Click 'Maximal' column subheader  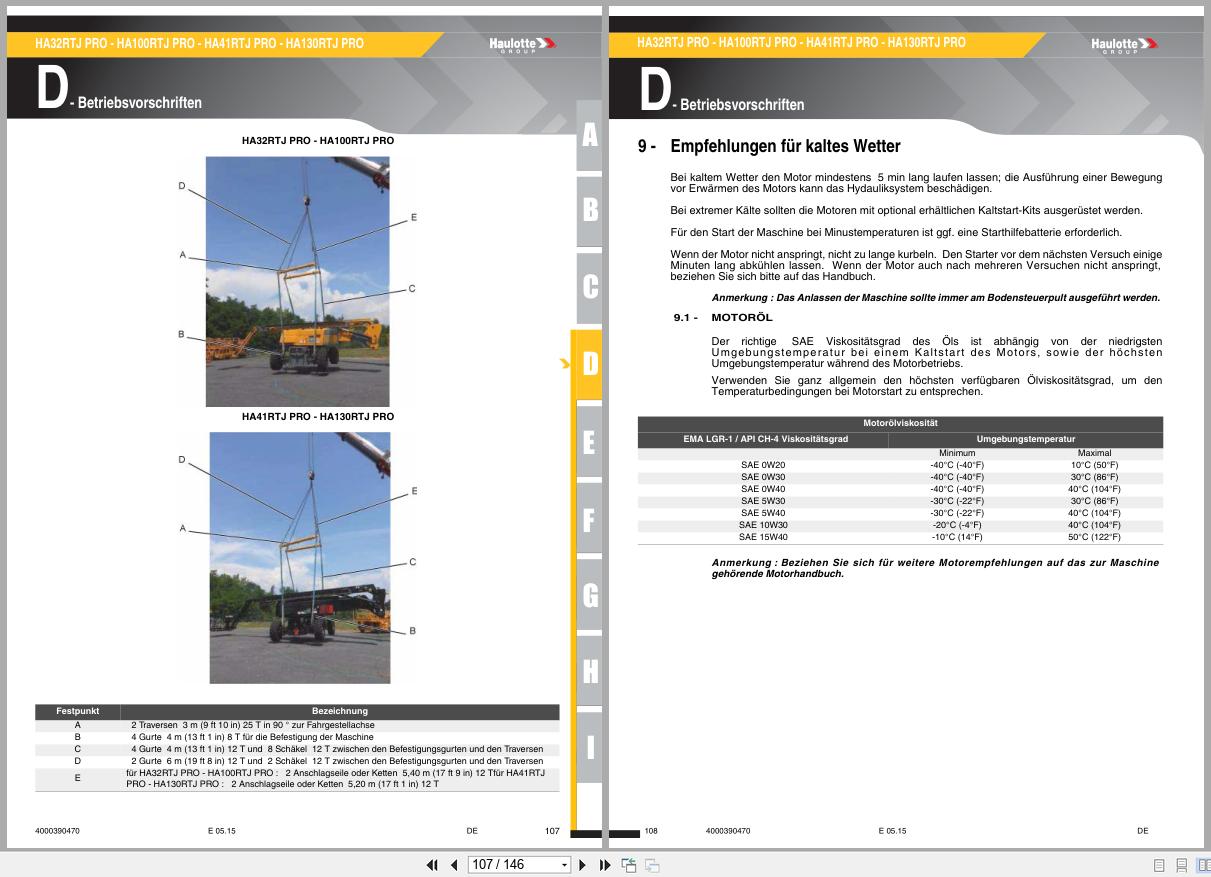tap(1094, 453)
